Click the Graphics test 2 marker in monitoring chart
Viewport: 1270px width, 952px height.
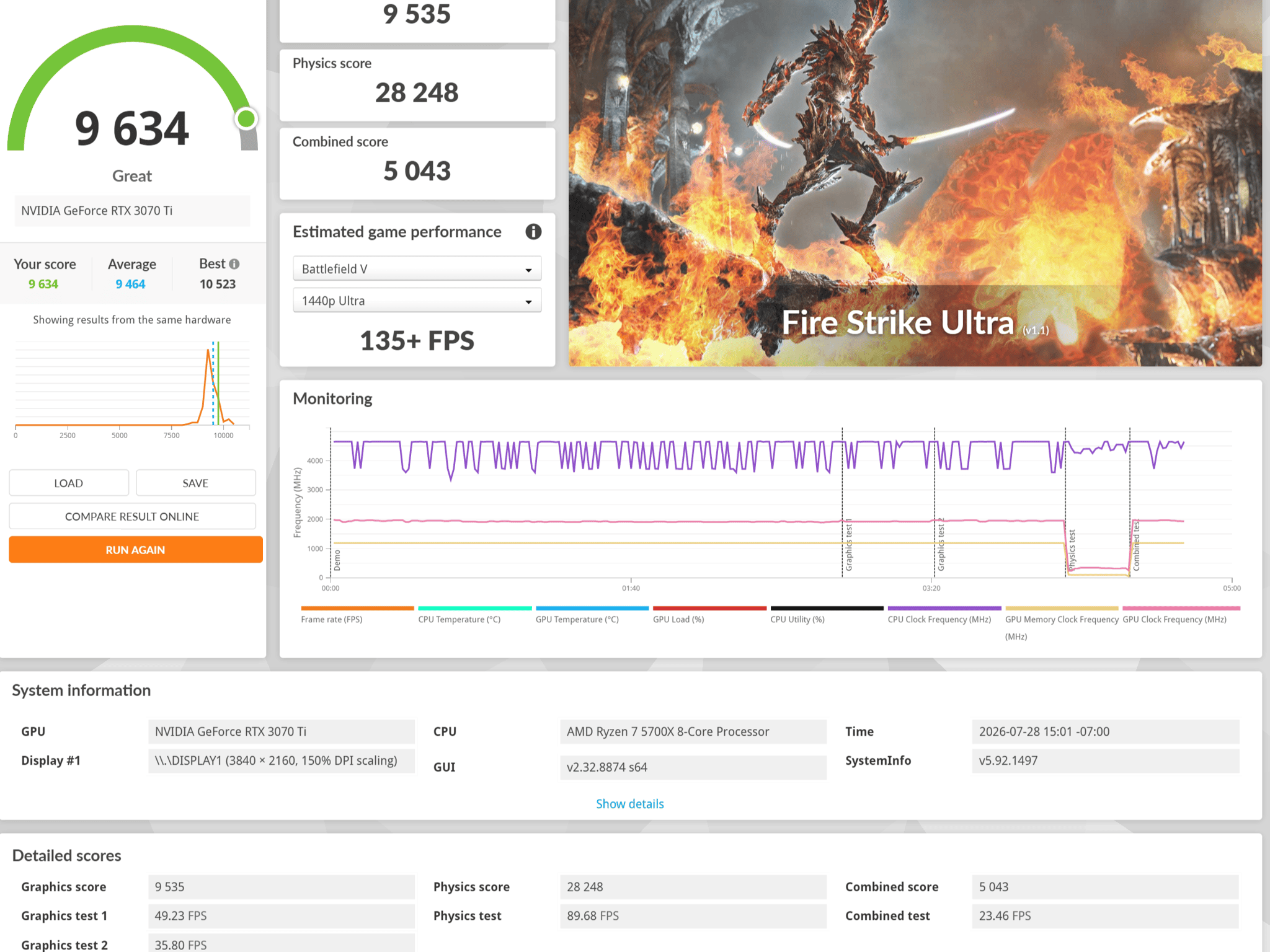pyautogui.click(x=941, y=545)
